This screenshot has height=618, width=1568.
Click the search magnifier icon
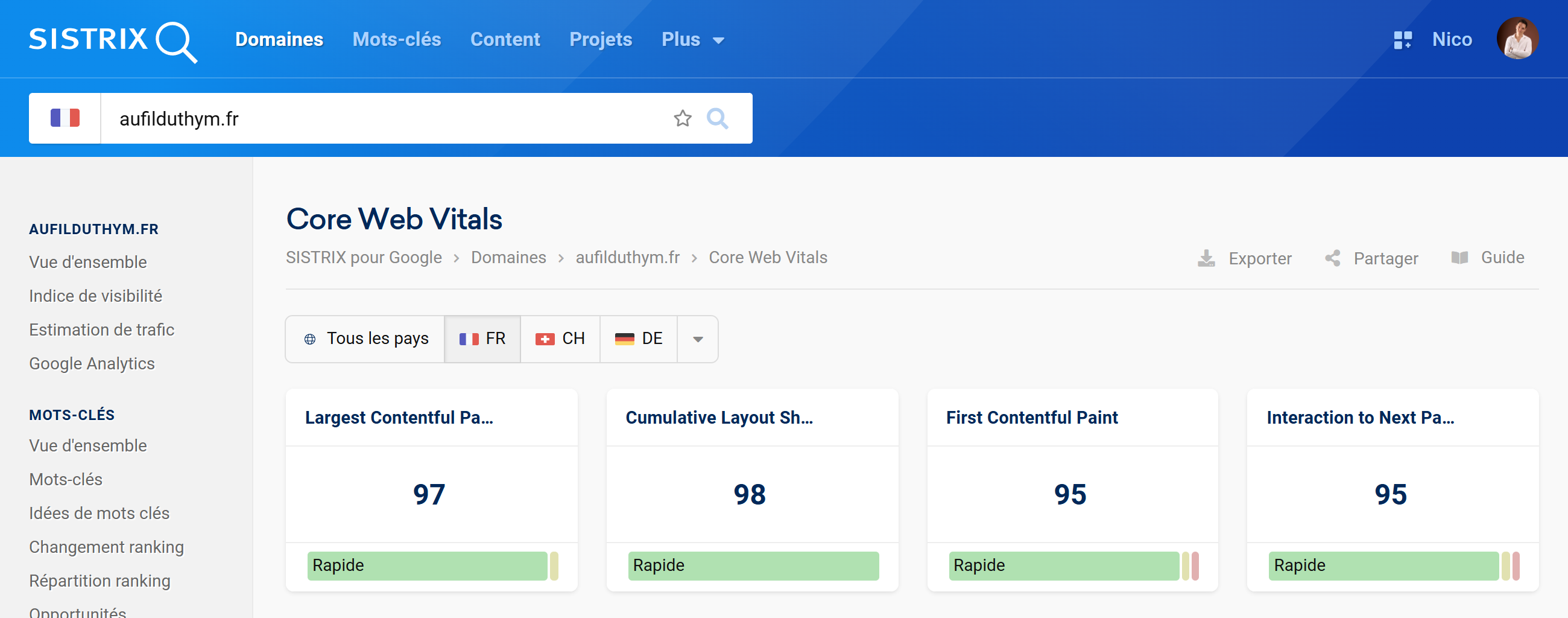pyautogui.click(x=717, y=118)
